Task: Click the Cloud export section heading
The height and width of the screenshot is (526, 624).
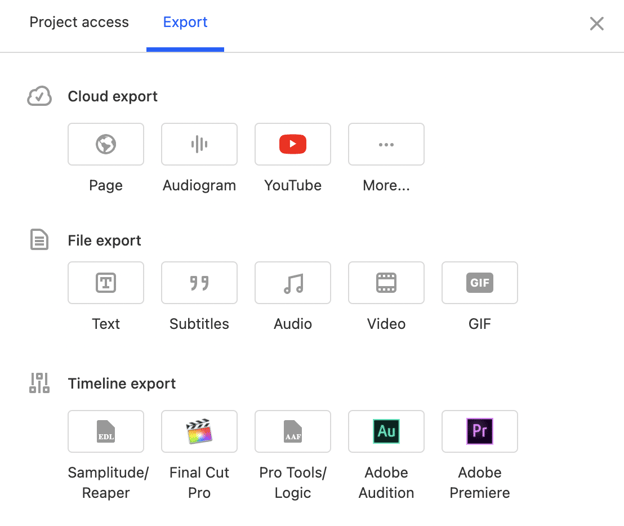Action: click(112, 96)
